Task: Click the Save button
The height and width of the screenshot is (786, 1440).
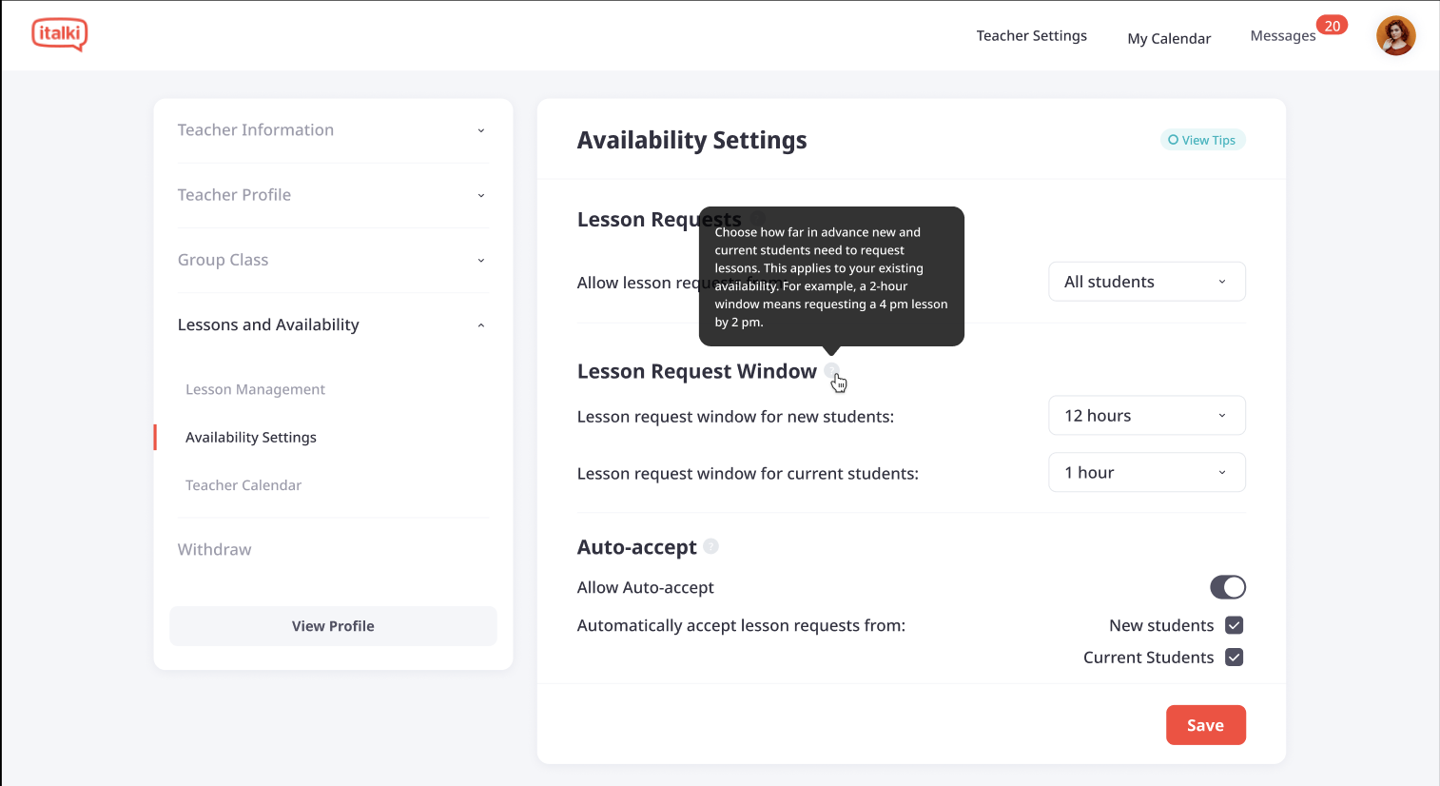Action: 1206,725
